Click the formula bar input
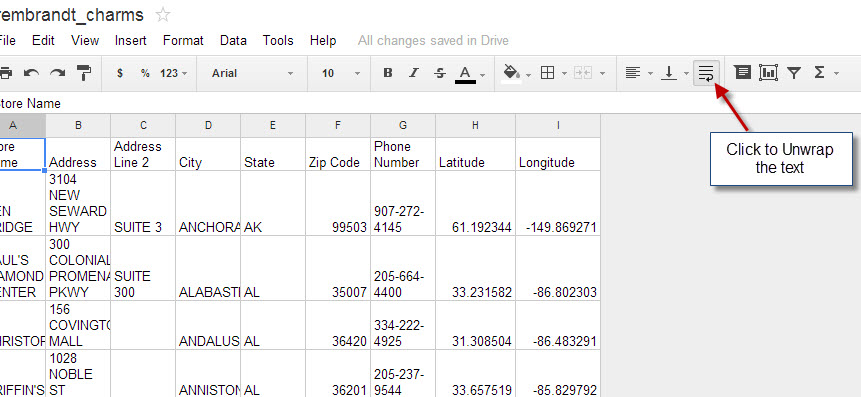The width and height of the screenshot is (861, 397). (430, 103)
